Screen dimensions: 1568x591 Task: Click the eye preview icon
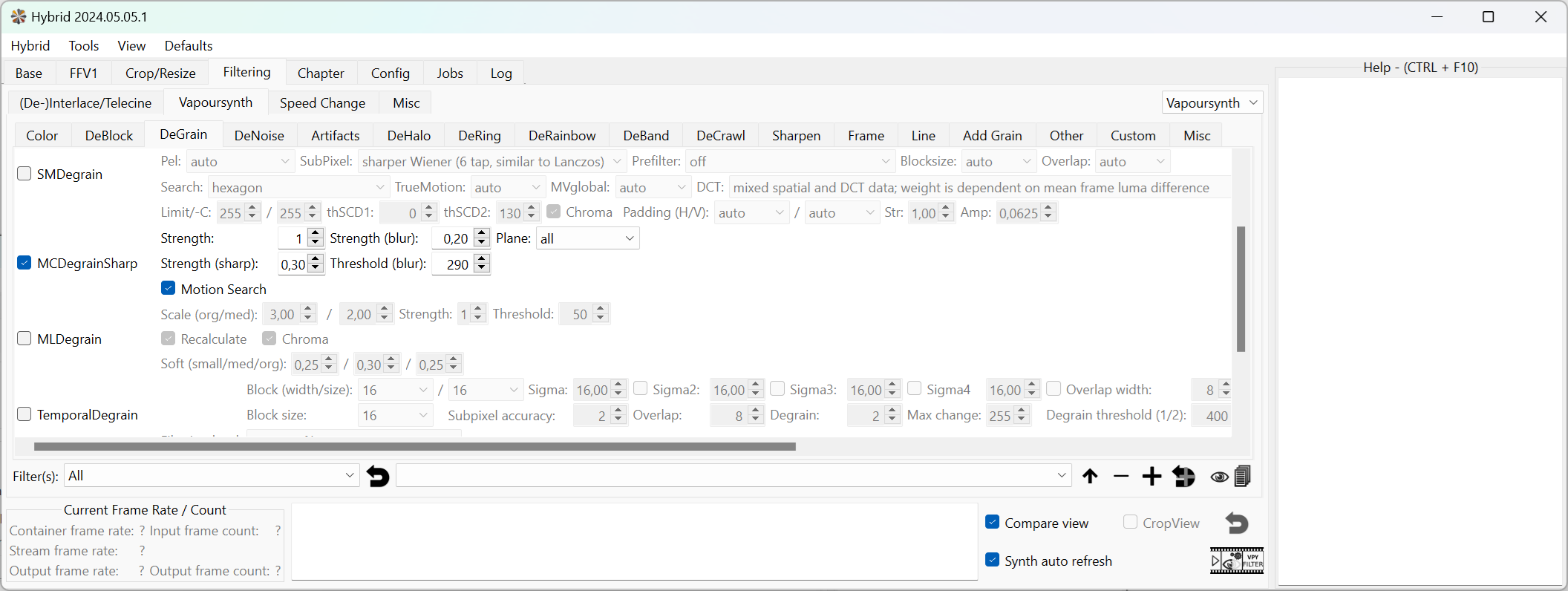pos(1218,477)
